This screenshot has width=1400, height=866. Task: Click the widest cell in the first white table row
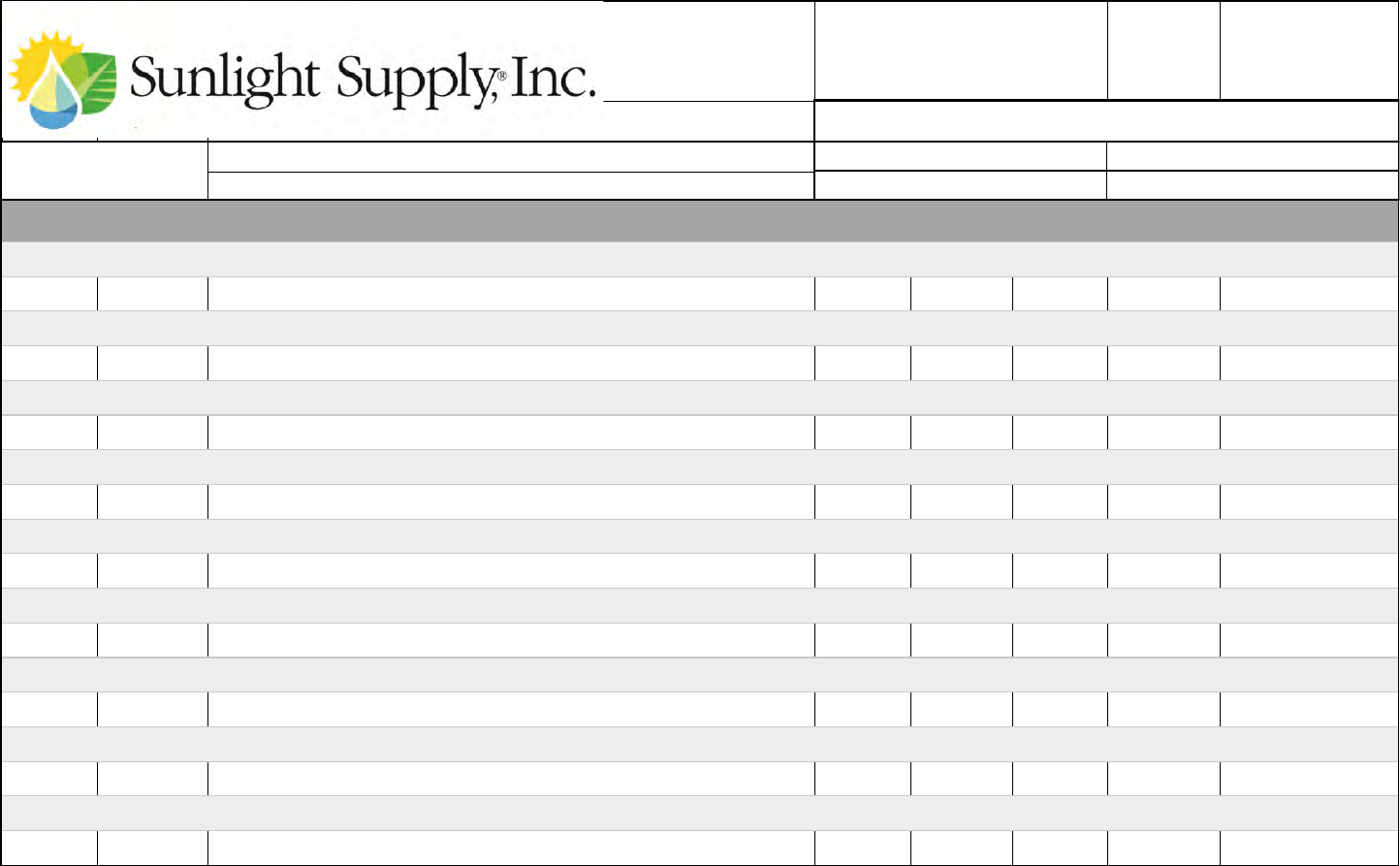510,294
